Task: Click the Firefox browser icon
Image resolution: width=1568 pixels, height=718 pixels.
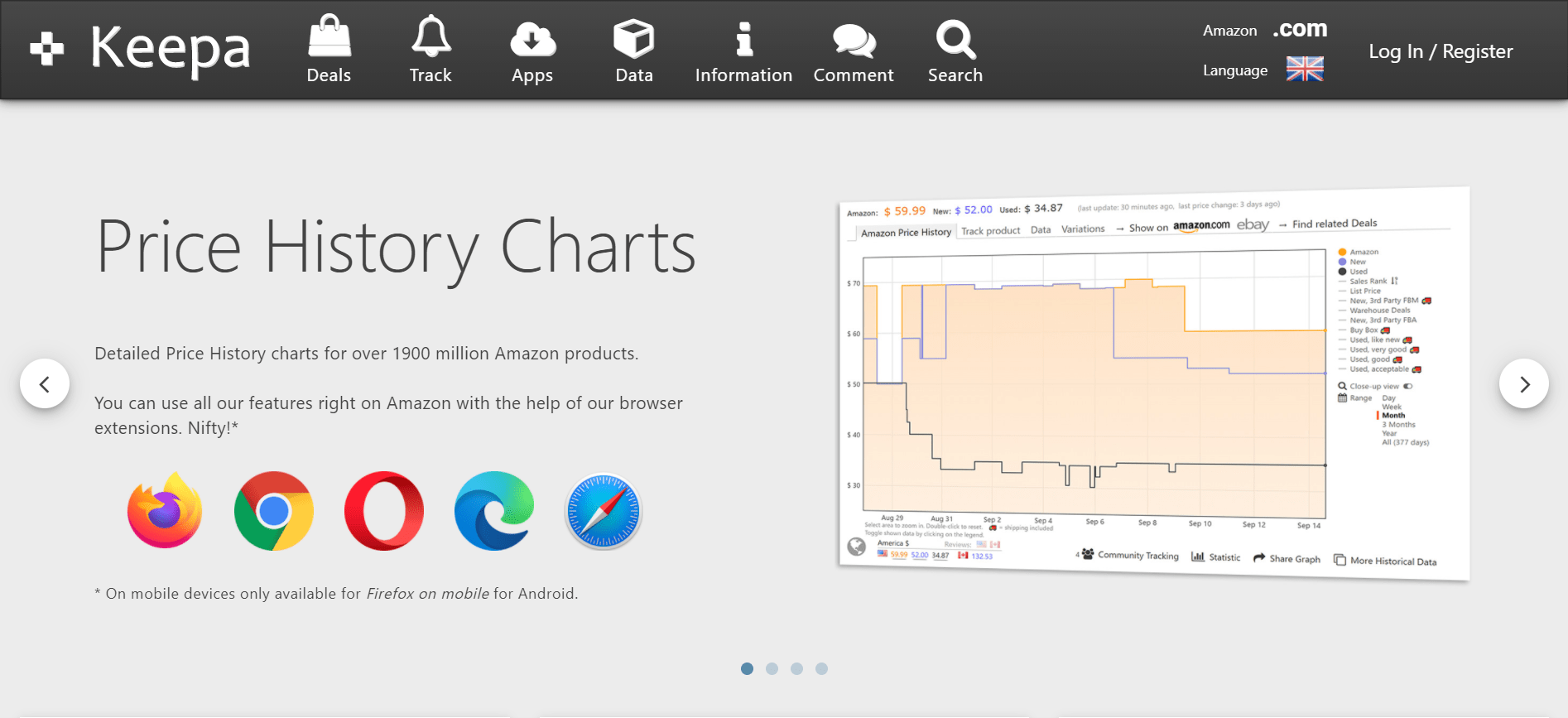Action: point(165,511)
